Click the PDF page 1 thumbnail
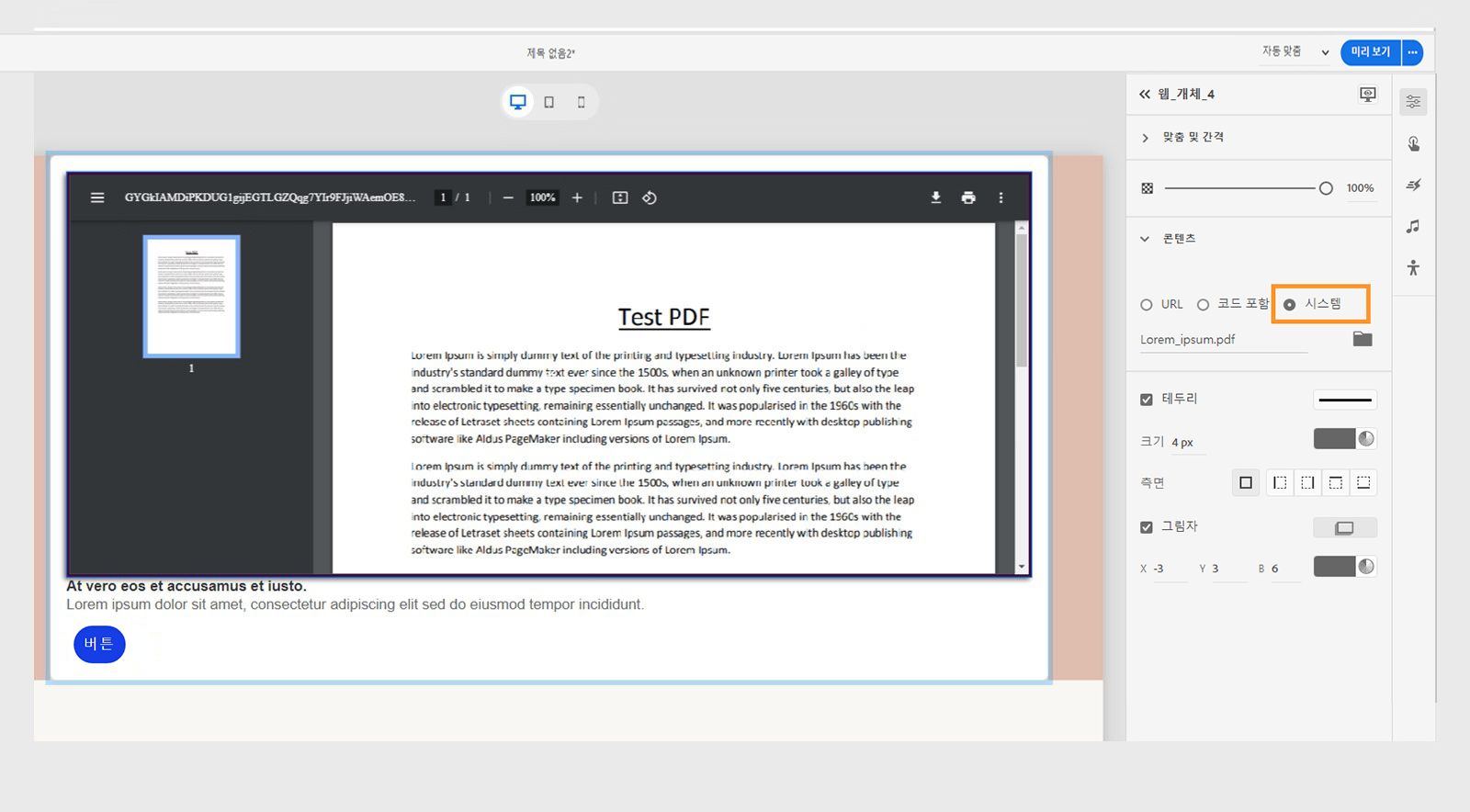Viewport: 1470px width, 812px height. coord(191,296)
